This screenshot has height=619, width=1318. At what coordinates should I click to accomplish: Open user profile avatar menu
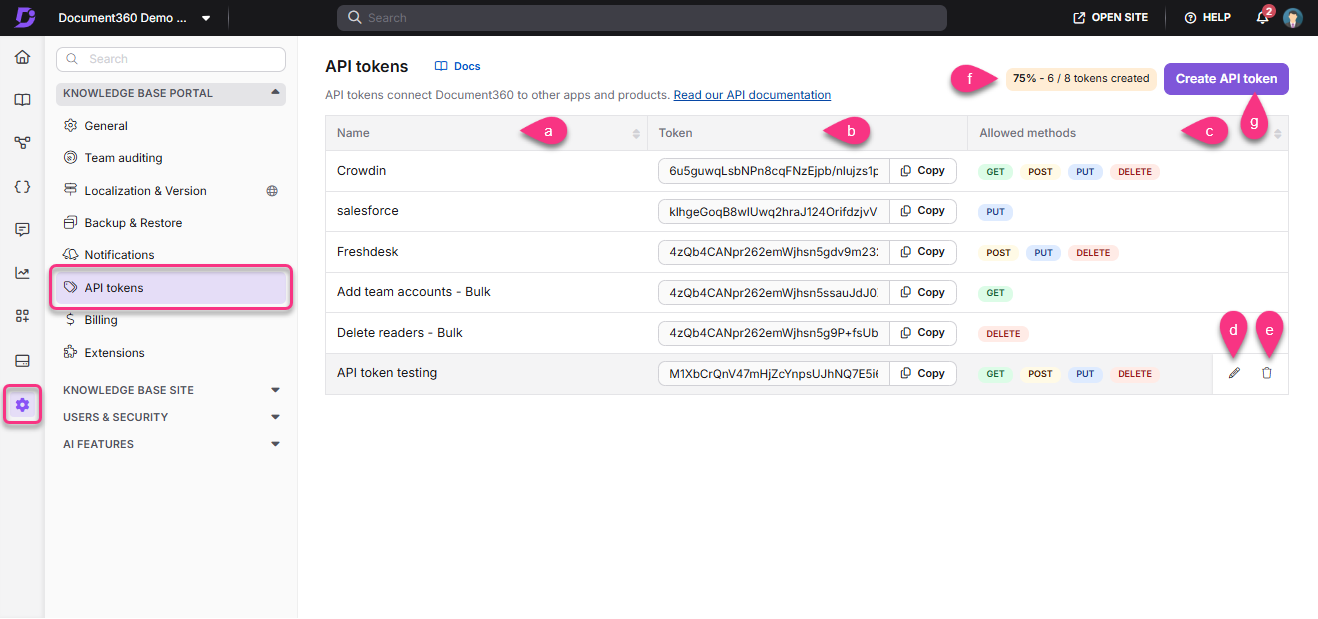[x=1293, y=18]
